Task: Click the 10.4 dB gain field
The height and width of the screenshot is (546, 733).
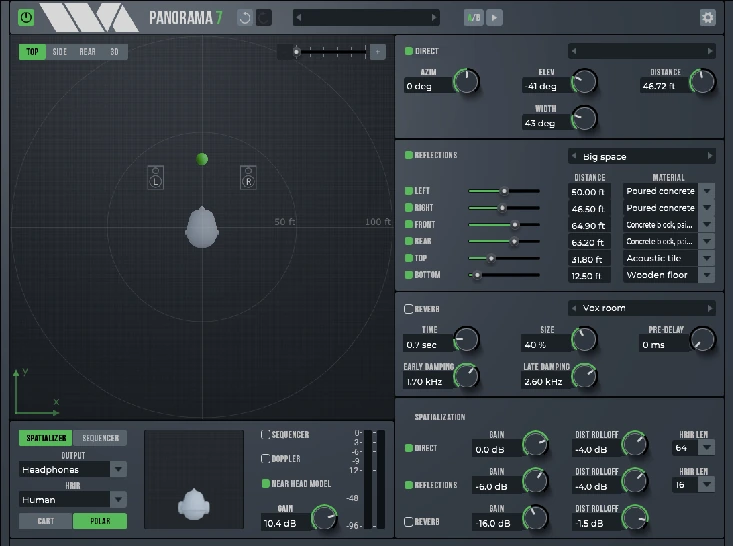Action: (285, 523)
